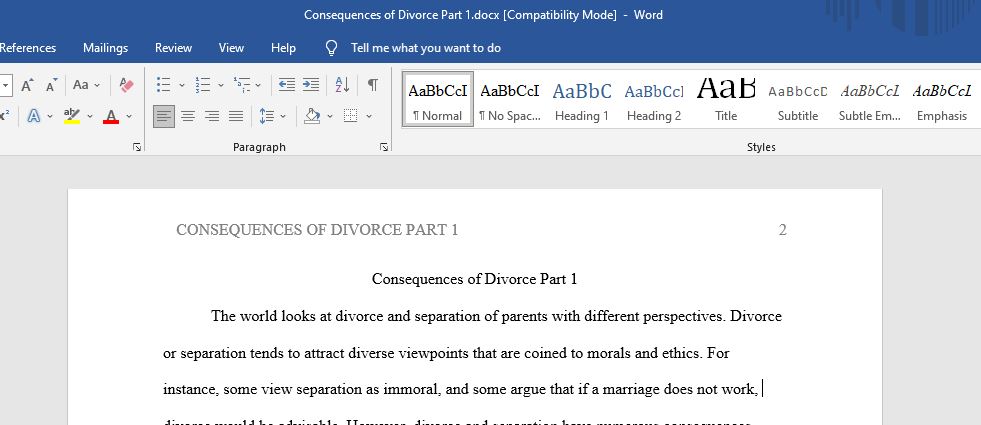This screenshot has height=425, width=981.
Task: Apply the Subtitle style
Action: pos(798,99)
